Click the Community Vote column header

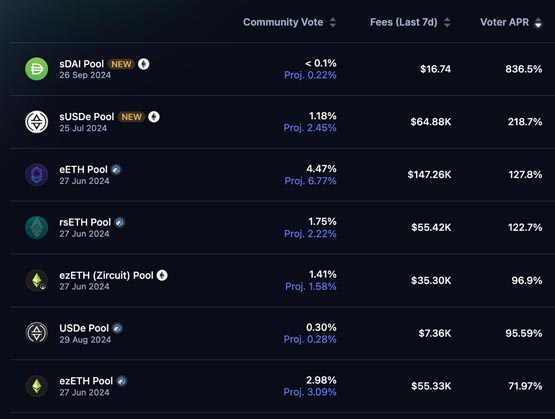[x=283, y=22]
